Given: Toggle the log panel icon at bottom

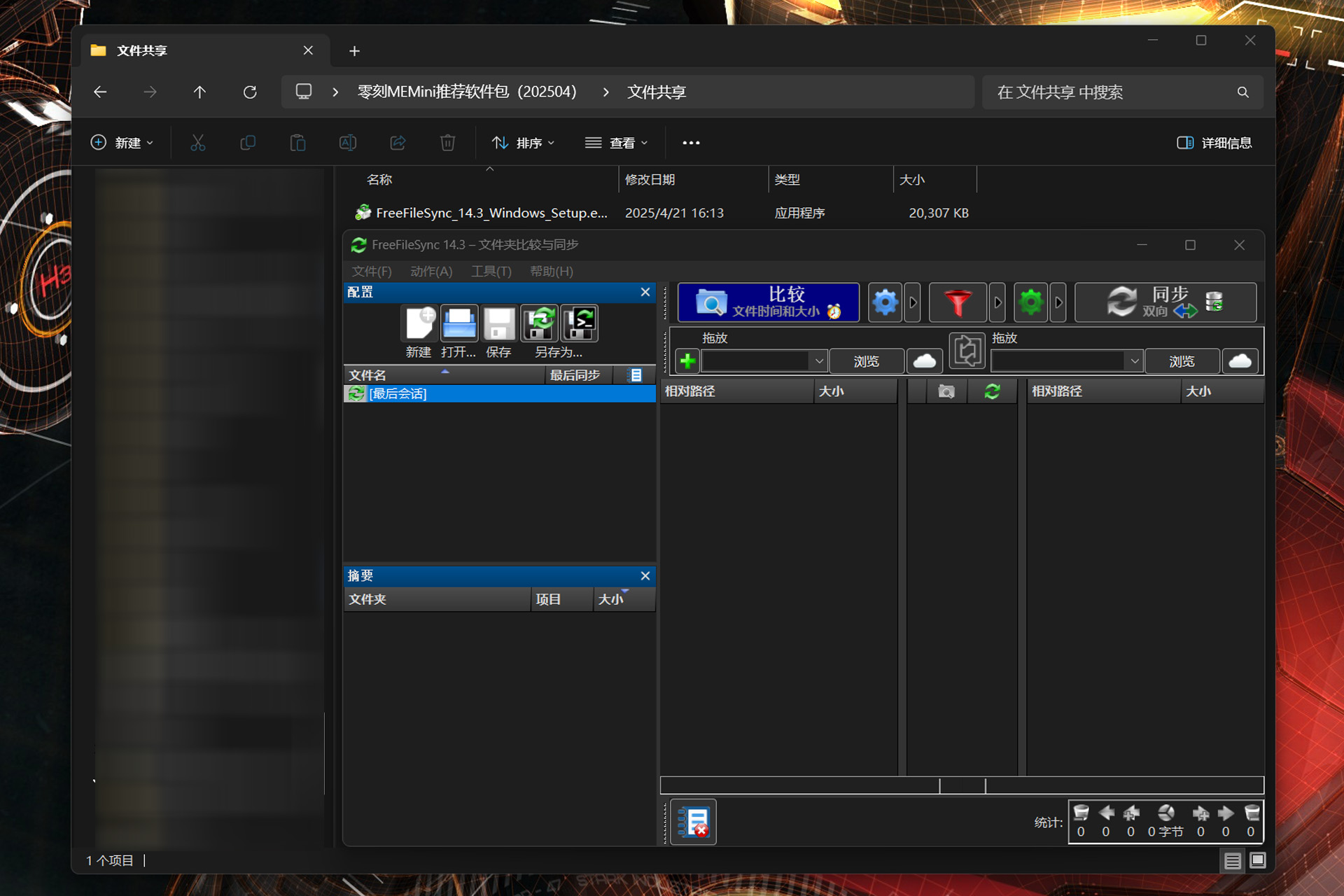Looking at the screenshot, I should pos(694,822).
